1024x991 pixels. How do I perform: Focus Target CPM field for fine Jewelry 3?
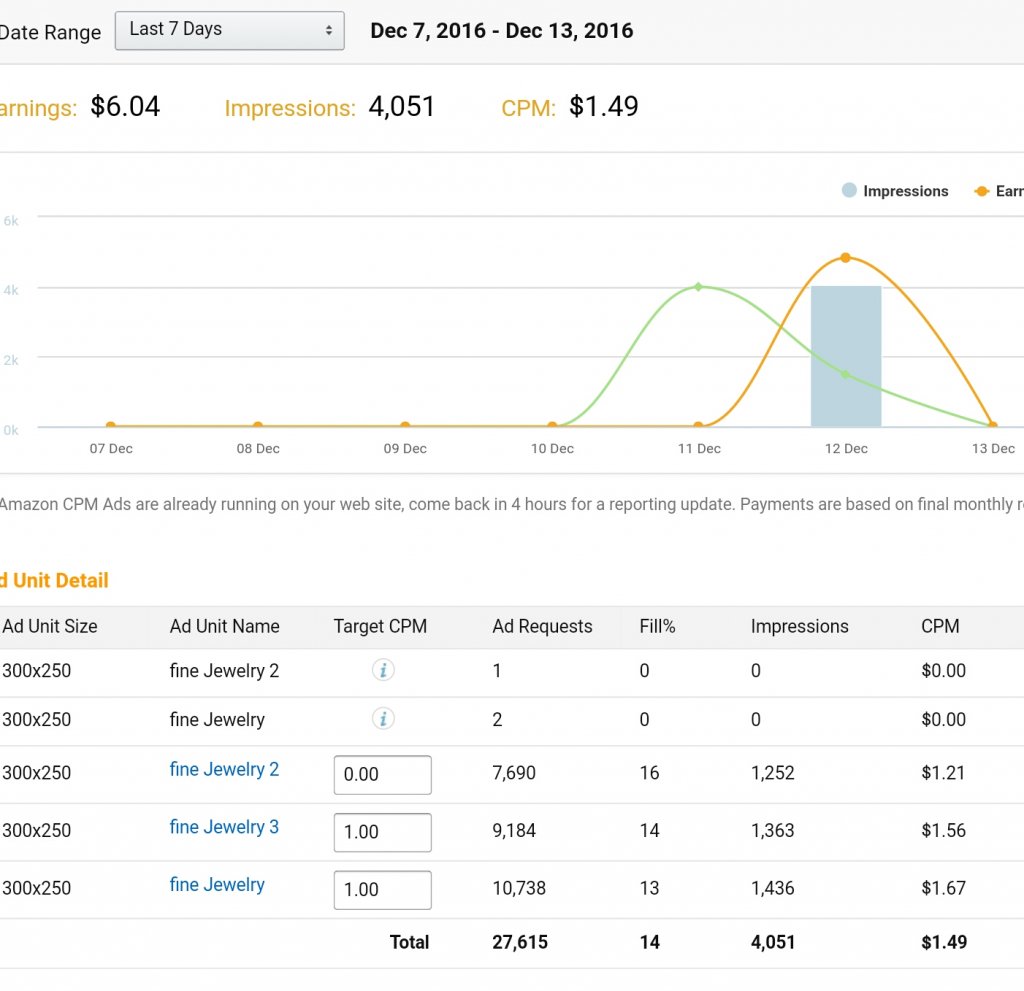382,832
